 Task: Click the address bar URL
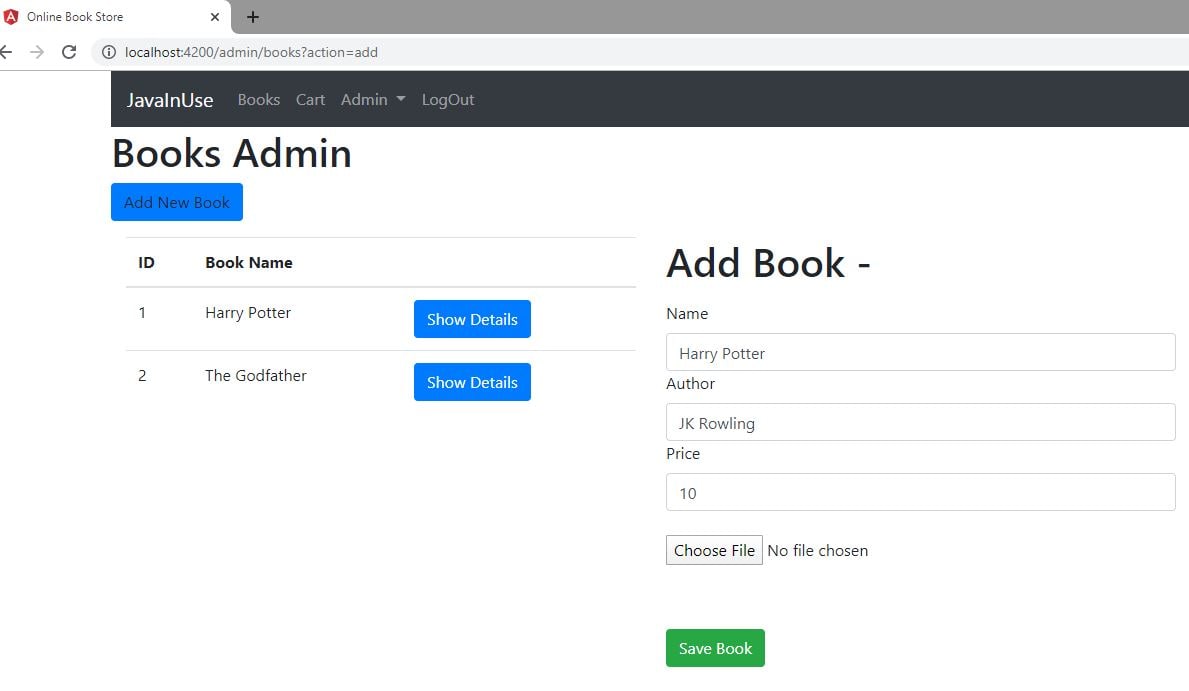[252, 52]
